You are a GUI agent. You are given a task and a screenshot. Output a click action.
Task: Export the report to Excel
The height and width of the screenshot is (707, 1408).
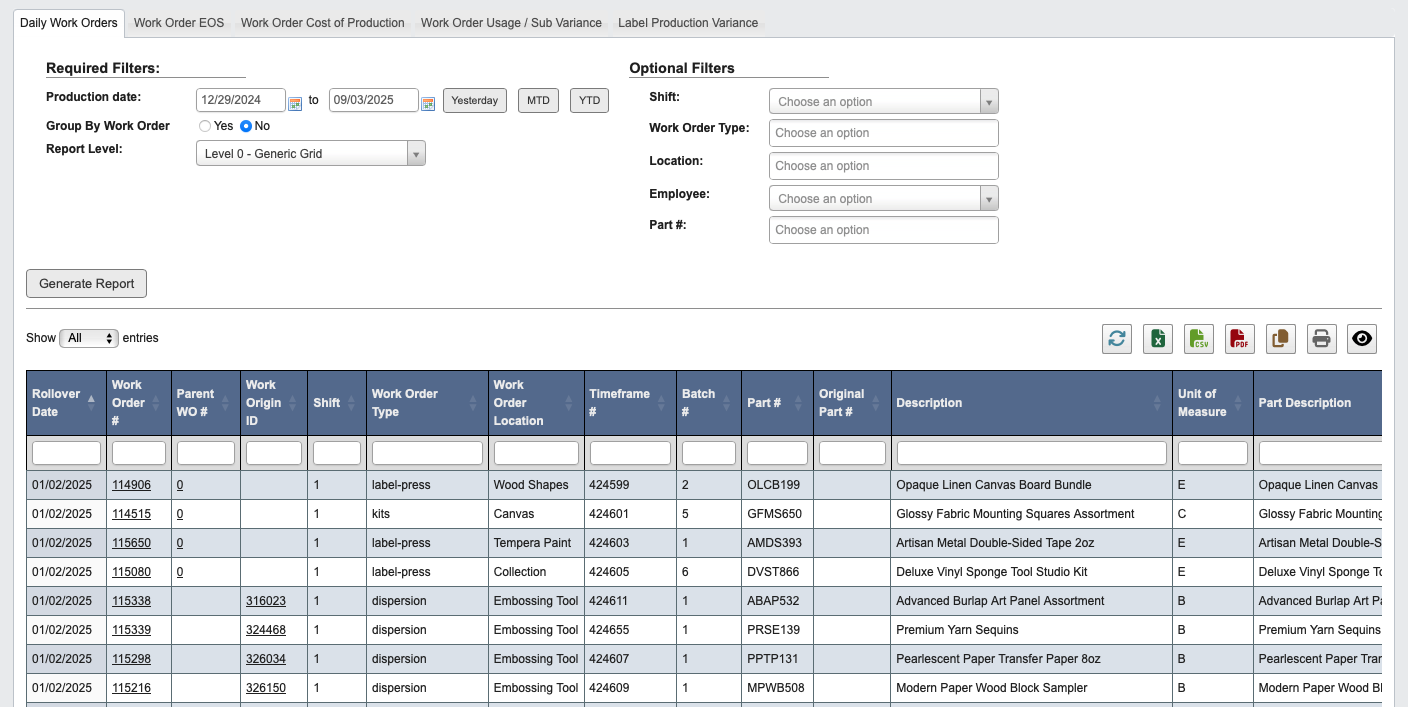pos(1157,339)
